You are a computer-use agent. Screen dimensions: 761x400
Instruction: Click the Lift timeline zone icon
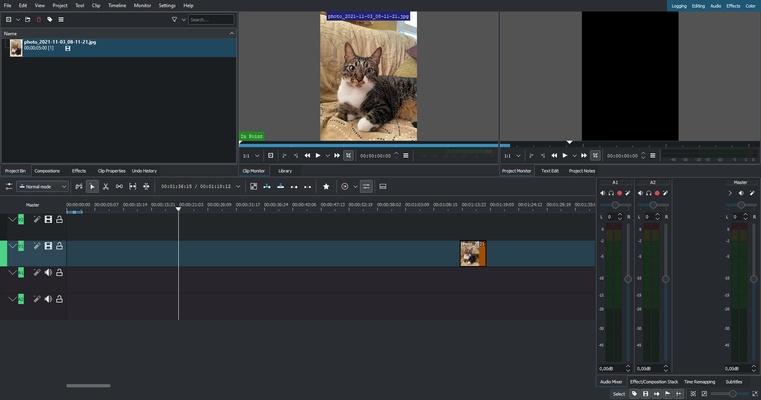(308, 186)
